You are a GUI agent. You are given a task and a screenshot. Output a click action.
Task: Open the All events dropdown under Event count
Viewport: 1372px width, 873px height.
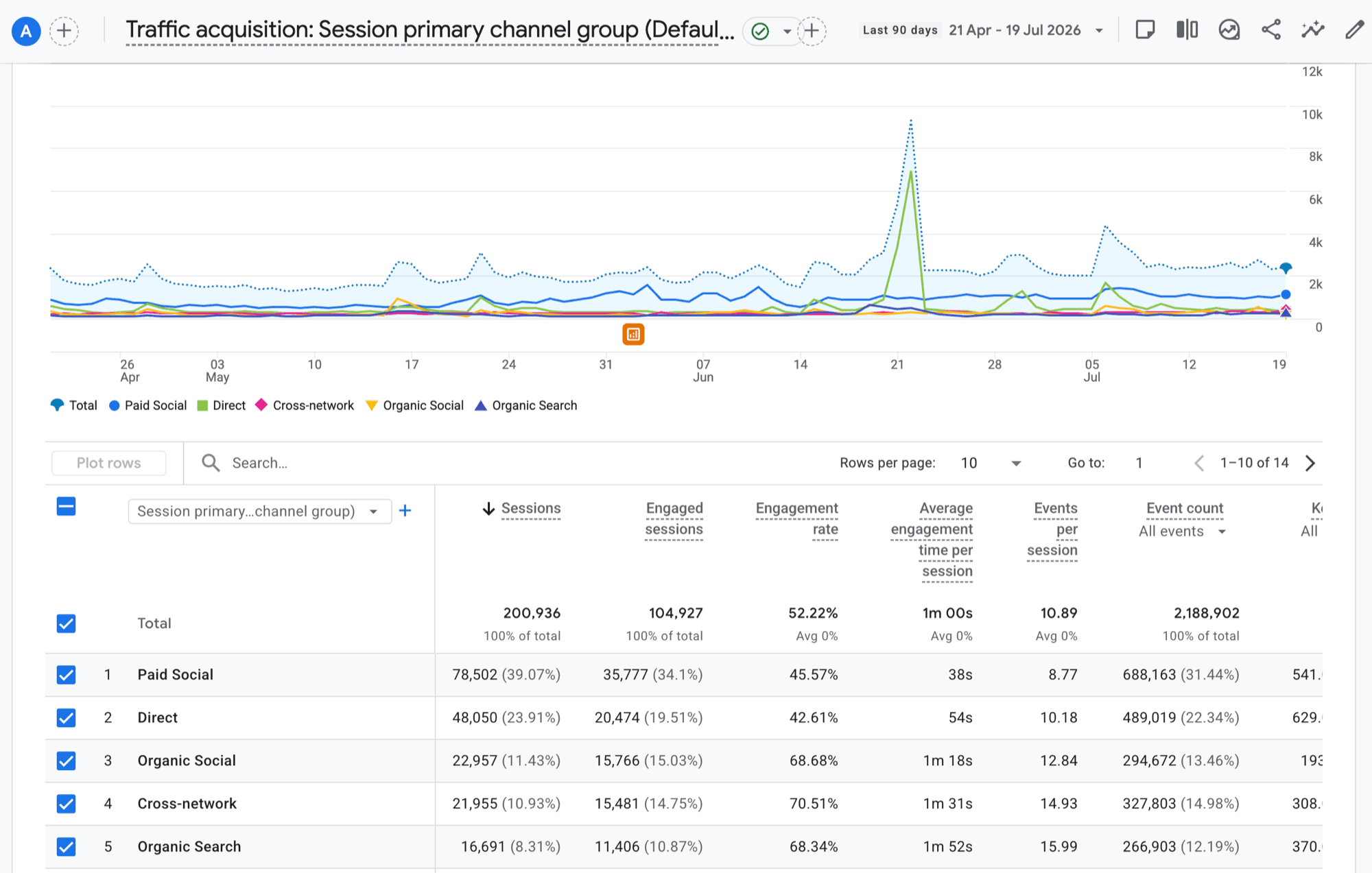pos(1183,531)
